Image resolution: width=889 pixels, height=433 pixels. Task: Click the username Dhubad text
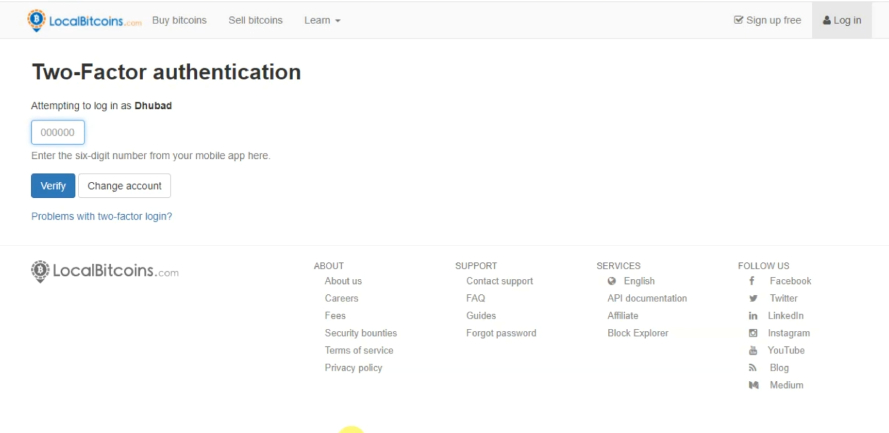153,106
